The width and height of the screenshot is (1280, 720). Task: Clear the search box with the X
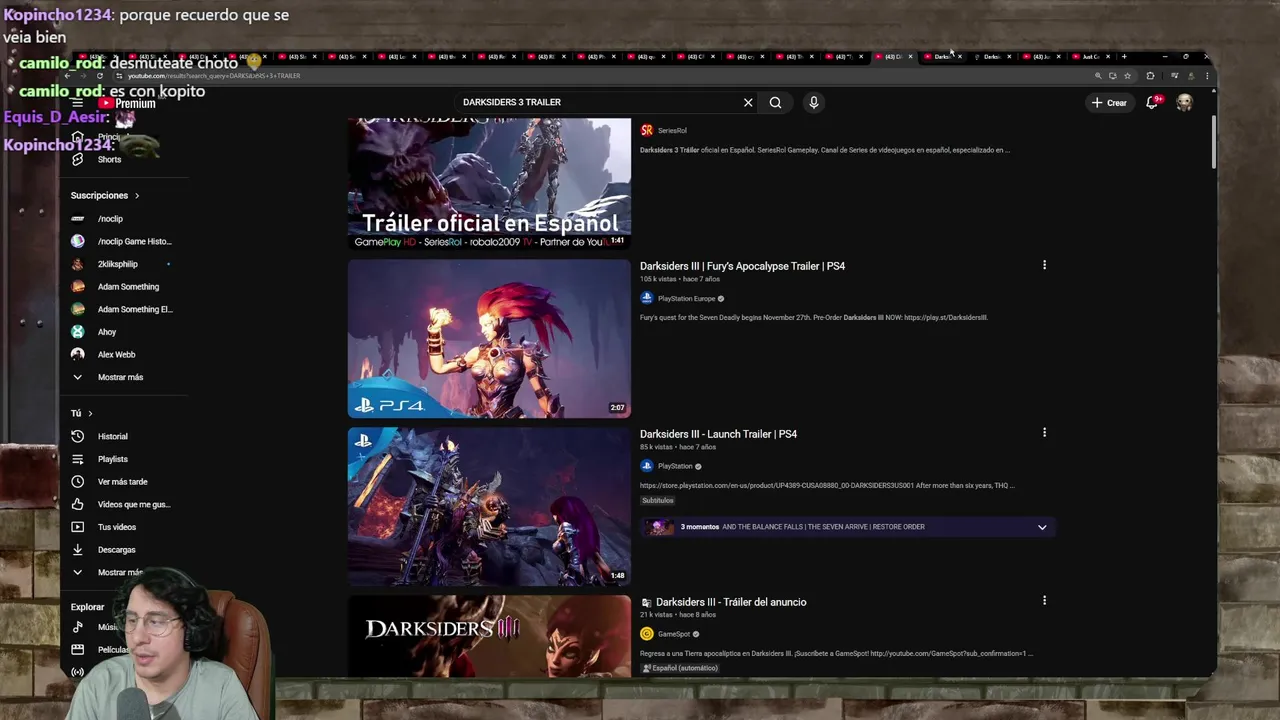click(748, 102)
